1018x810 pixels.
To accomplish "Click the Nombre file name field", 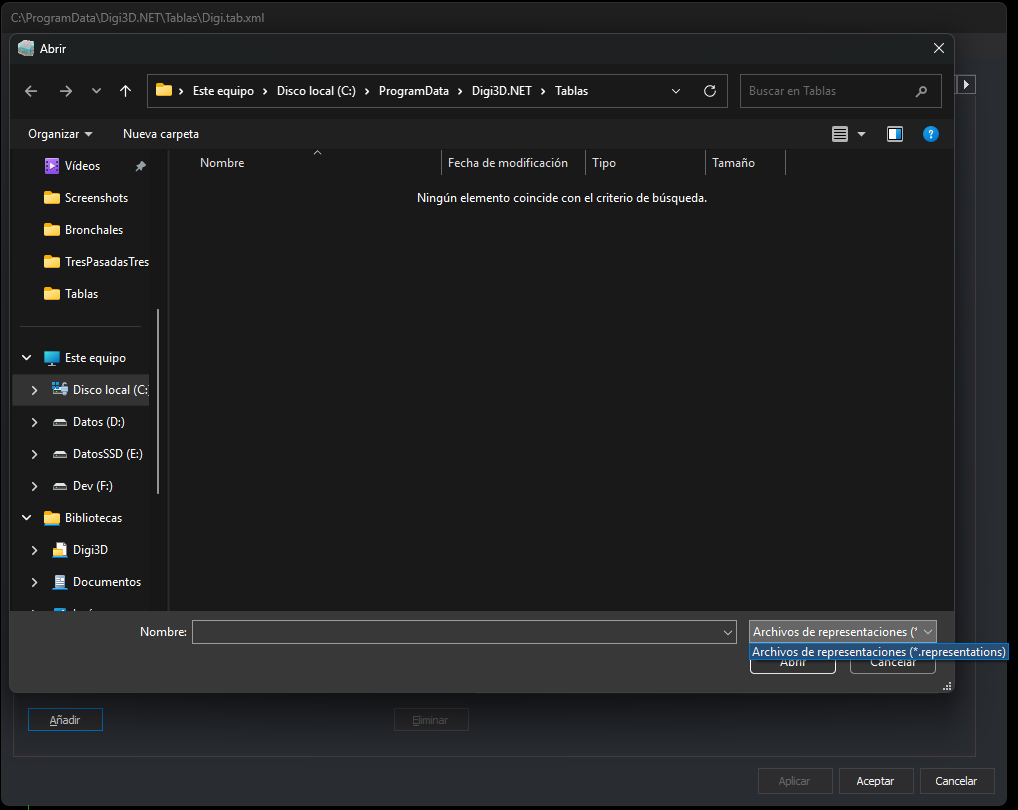I will (x=464, y=632).
